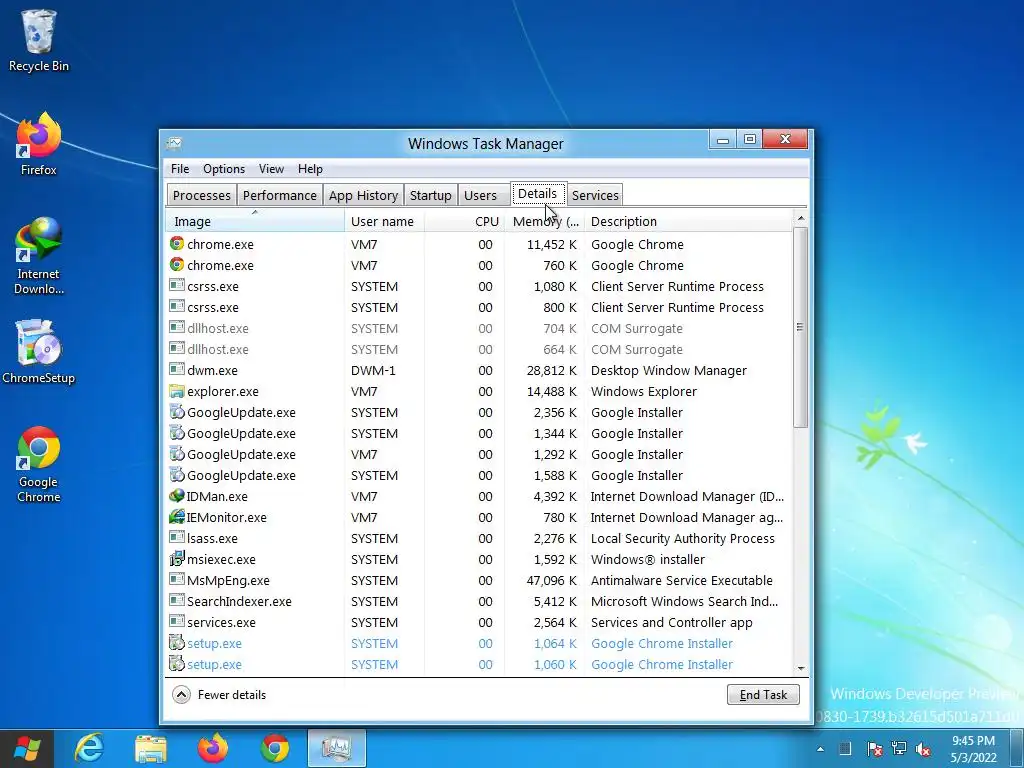Open the Help menu
The image size is (1024, 768).
click(x=310, y=168)
